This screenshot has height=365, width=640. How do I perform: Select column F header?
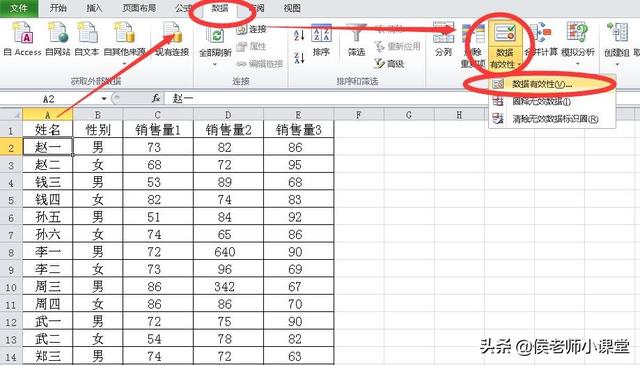(x=359, y=115)
